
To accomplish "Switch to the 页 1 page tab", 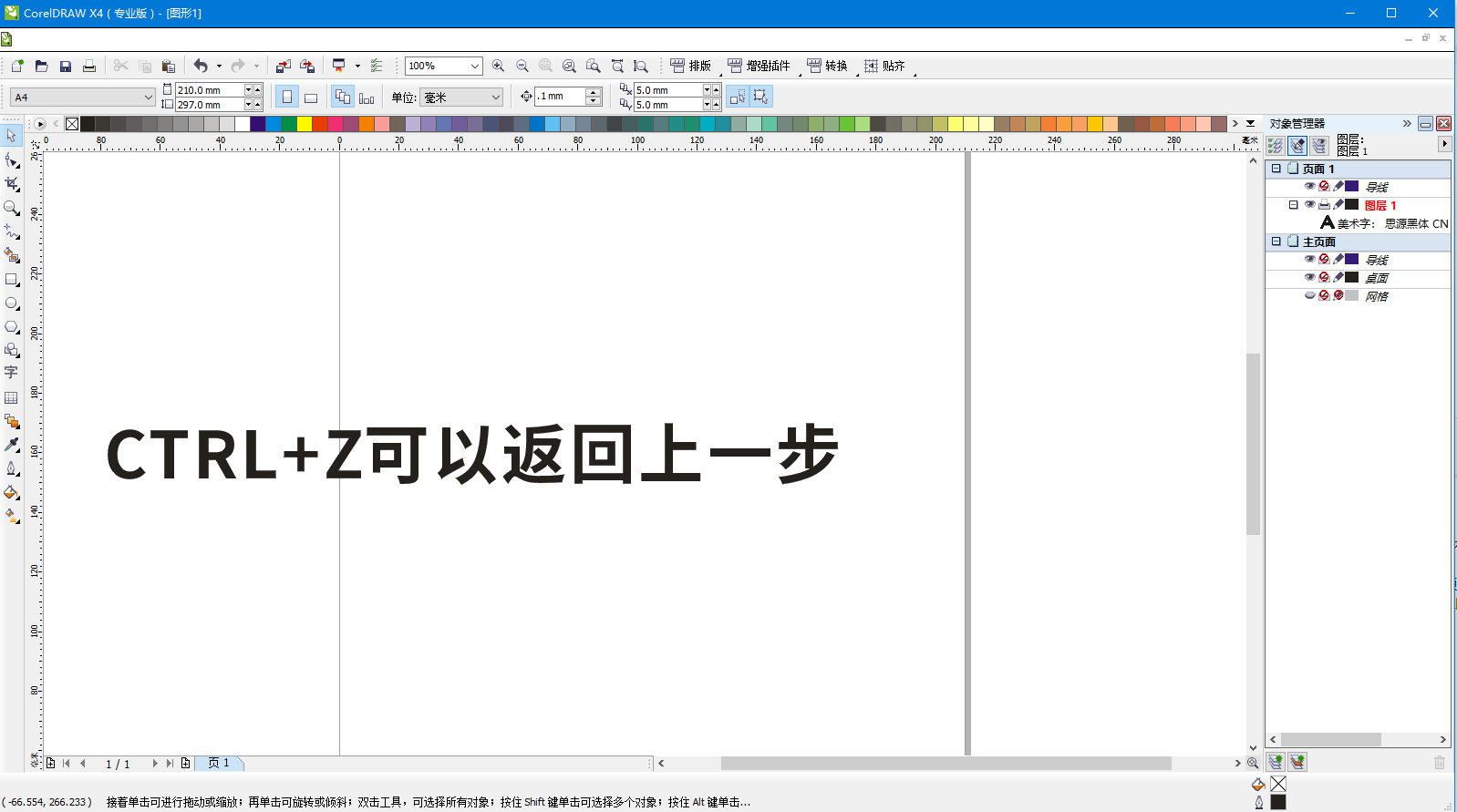I will 219,763.
